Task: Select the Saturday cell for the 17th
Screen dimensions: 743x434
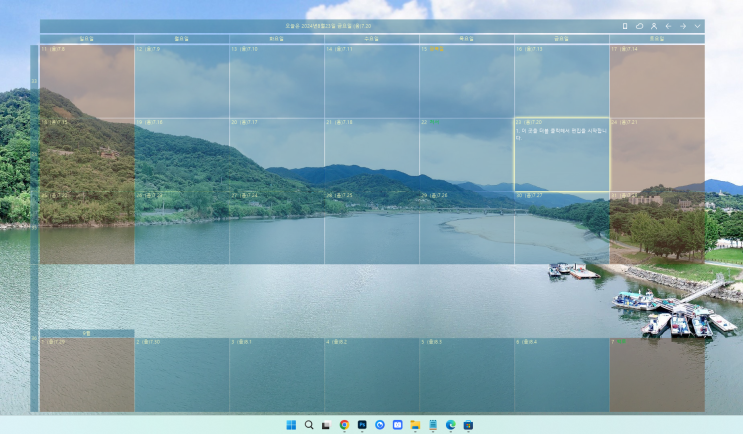Action: (x=657, y=81)
